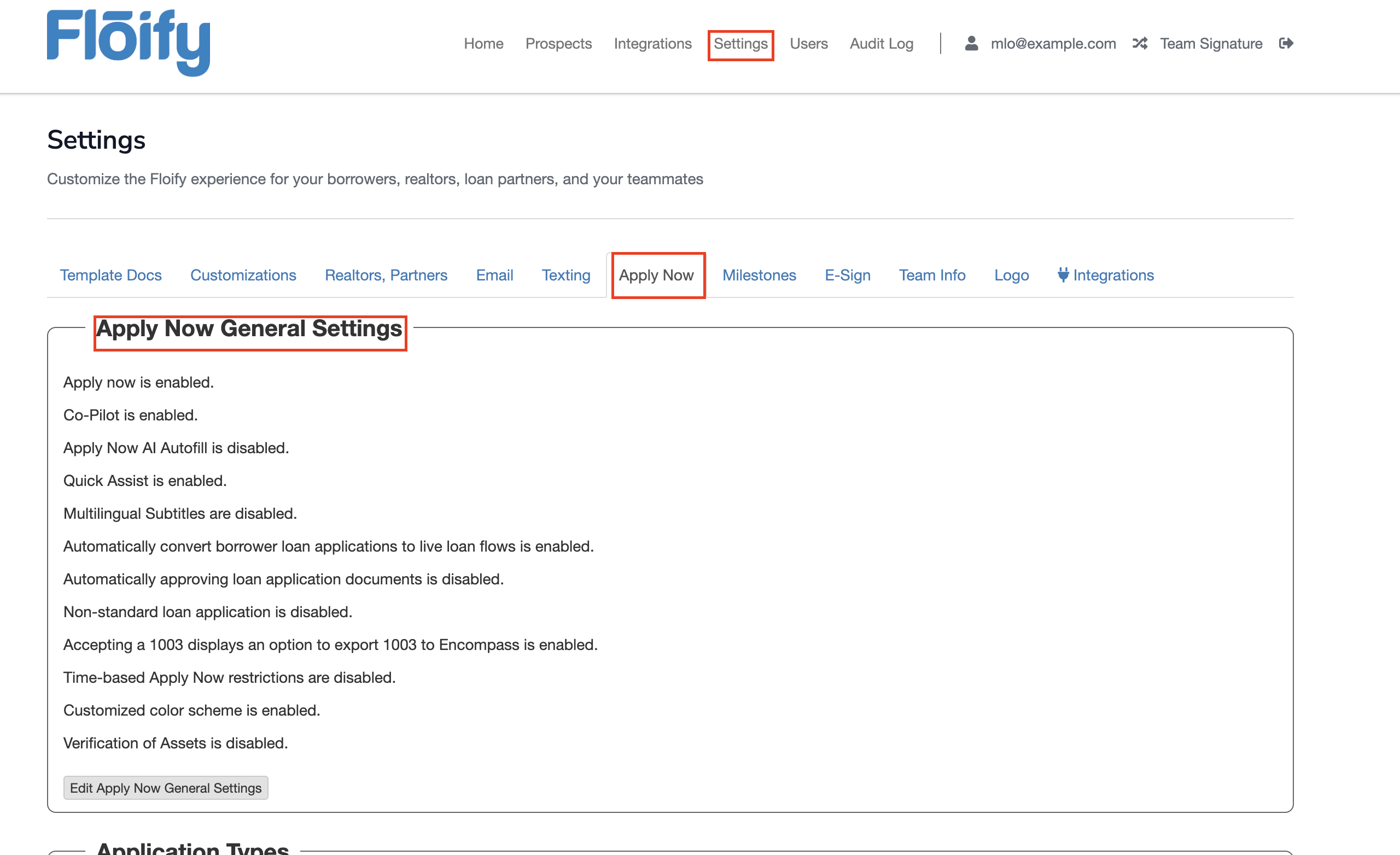Viewport: 1400px width, 855px height.
Task: Click mlo@example.com account link
Action: pyautogui.click(x=1053, y=44)
